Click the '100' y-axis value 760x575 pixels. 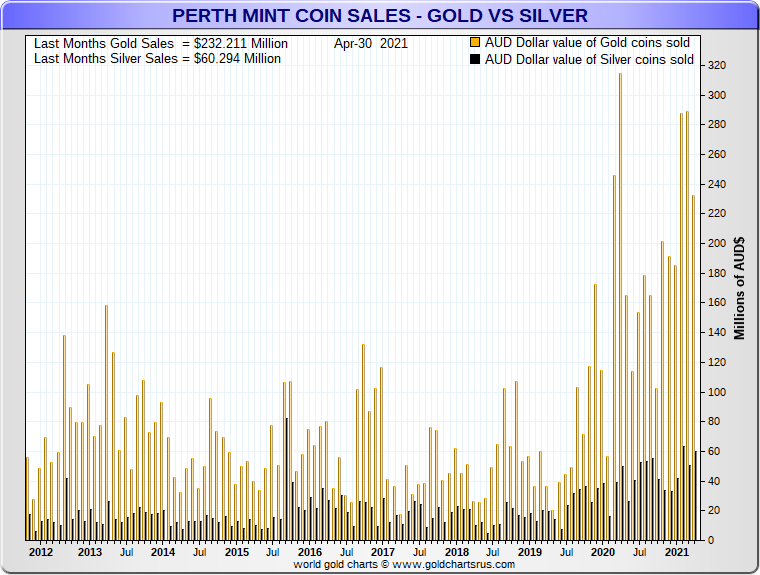pyautogui.click(x=717, y=392)
